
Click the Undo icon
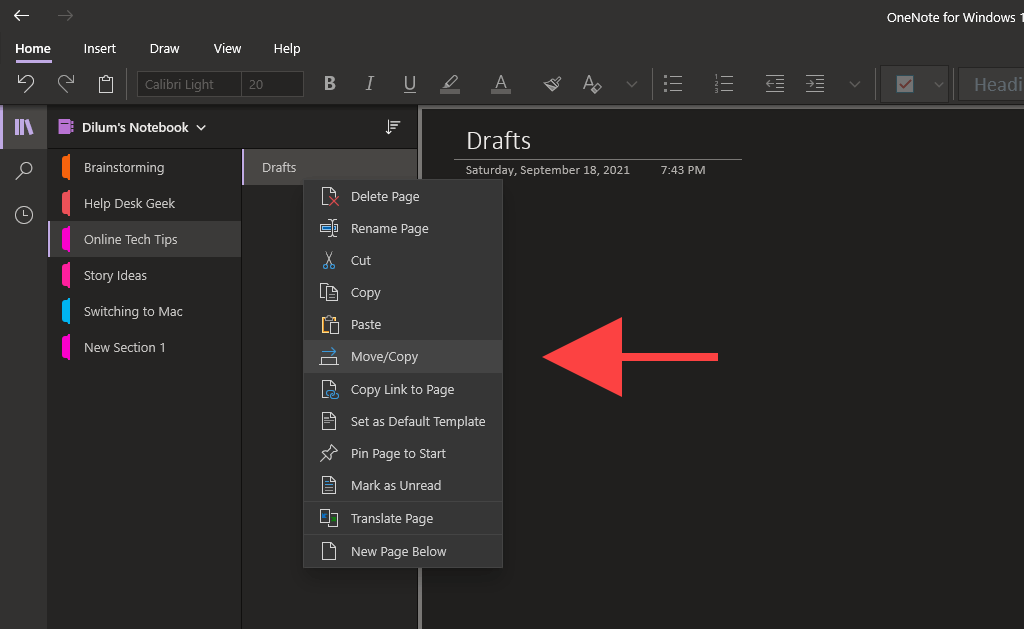[25, 84]
